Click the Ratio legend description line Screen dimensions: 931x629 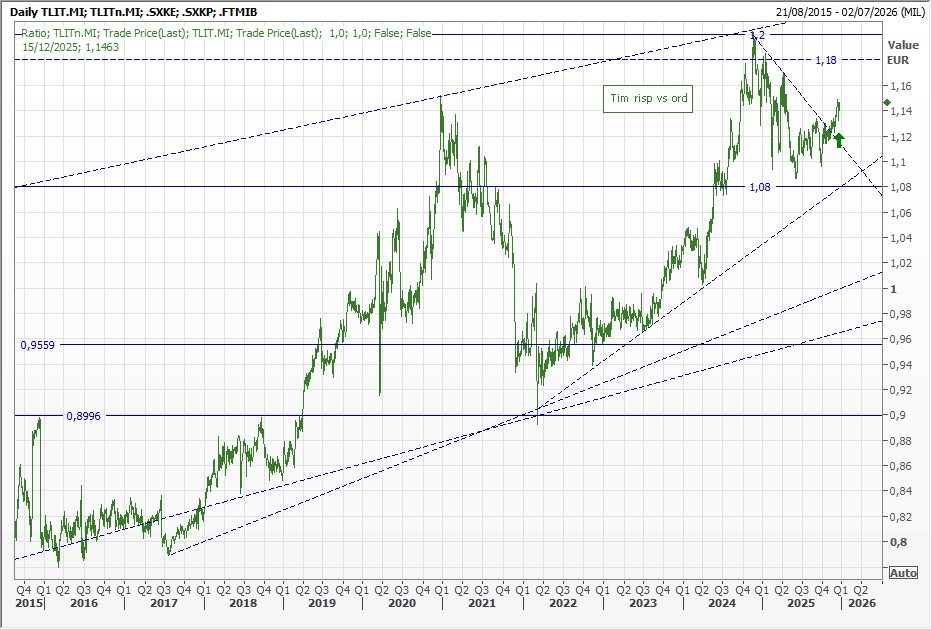point(225,33)
